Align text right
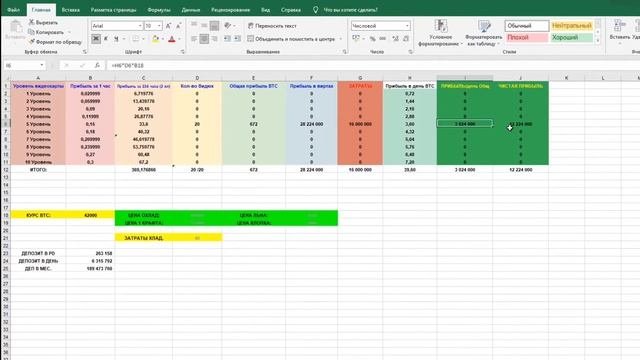 [x=214, y=39]
